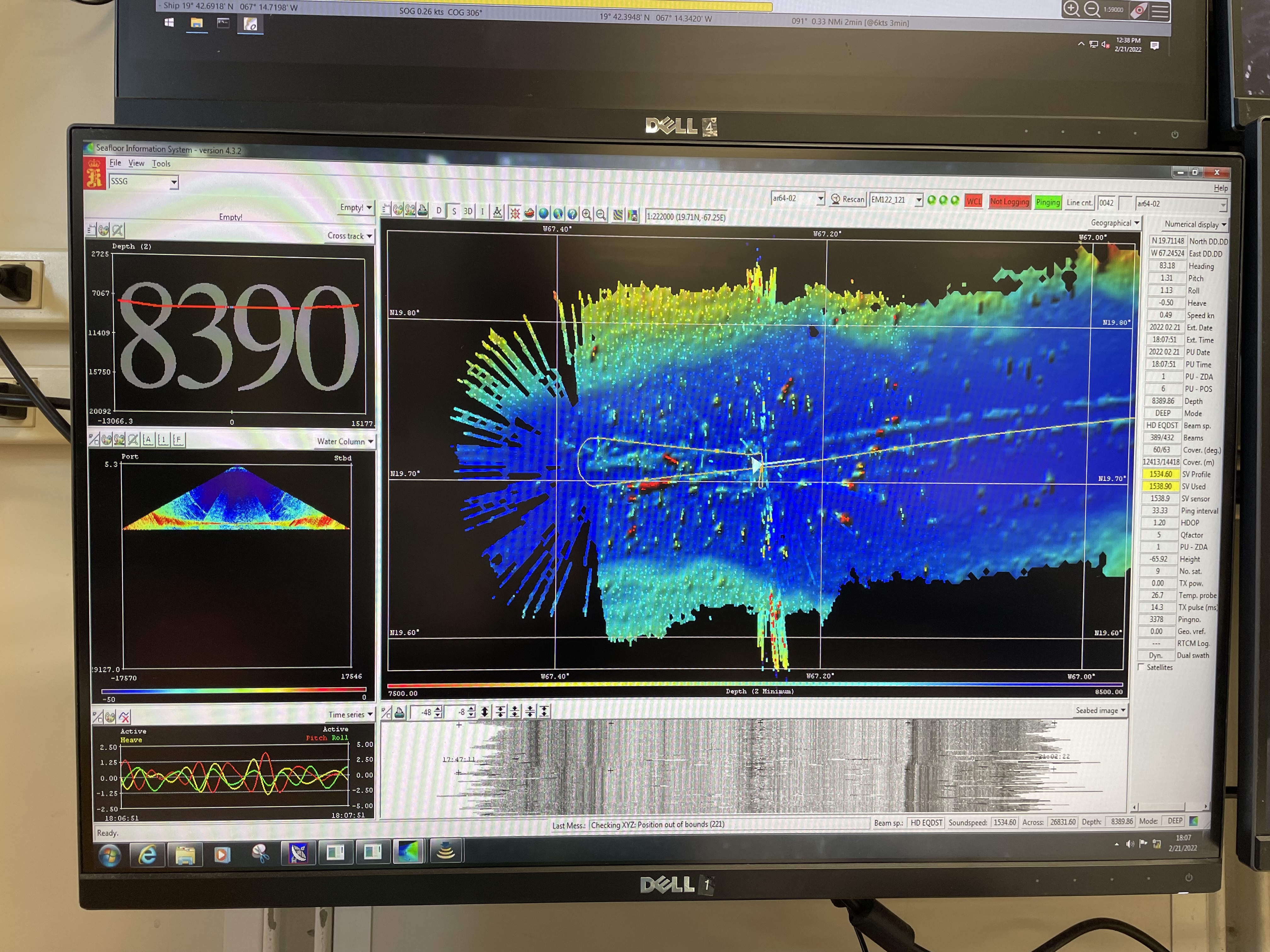Click second palette icon in Water Column toolbar
This screenshot has height=952, width=1270.
click(x=119, y=439)
